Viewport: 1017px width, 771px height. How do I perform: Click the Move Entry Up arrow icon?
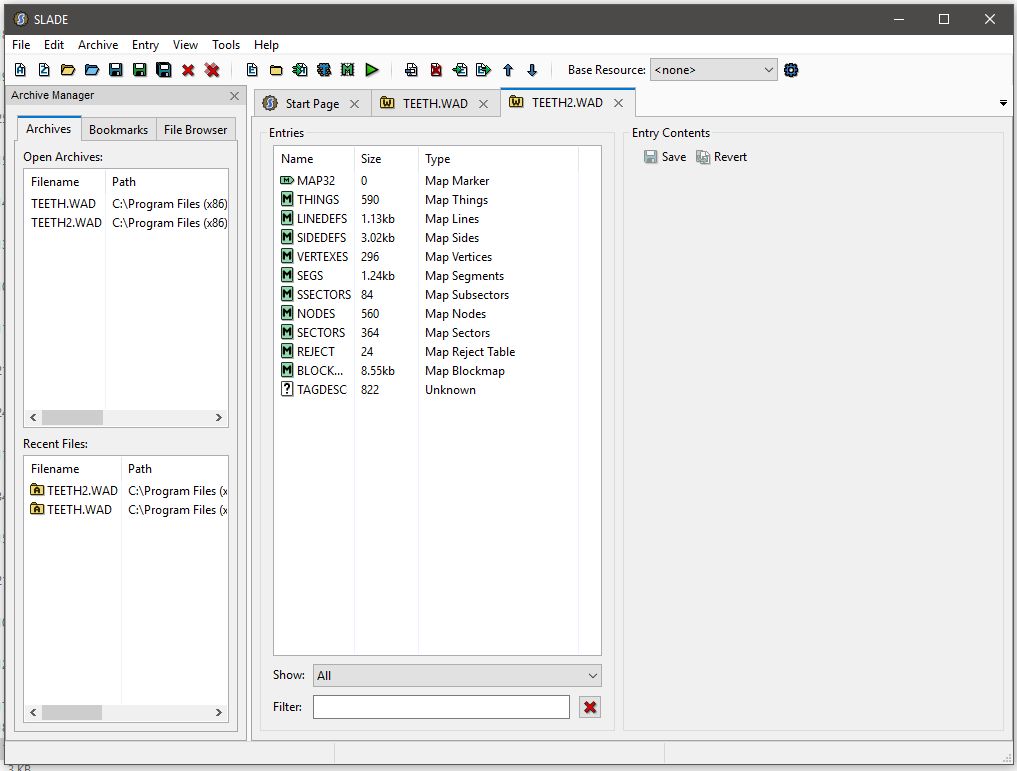(x=508, y=70)
